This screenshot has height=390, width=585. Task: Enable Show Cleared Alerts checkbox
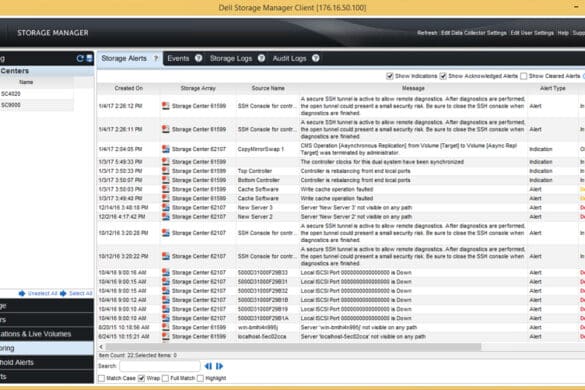click(x=524, y=76)
